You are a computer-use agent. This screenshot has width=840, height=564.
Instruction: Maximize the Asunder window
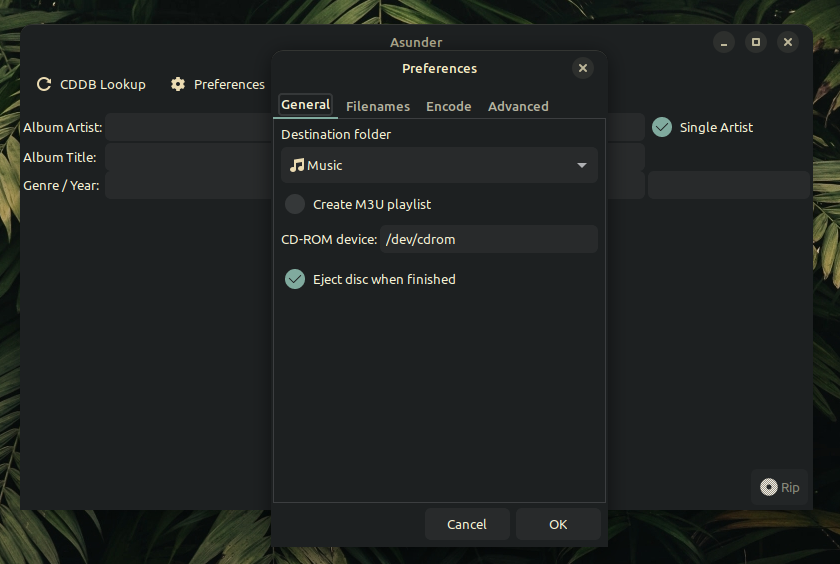(756, 42)
